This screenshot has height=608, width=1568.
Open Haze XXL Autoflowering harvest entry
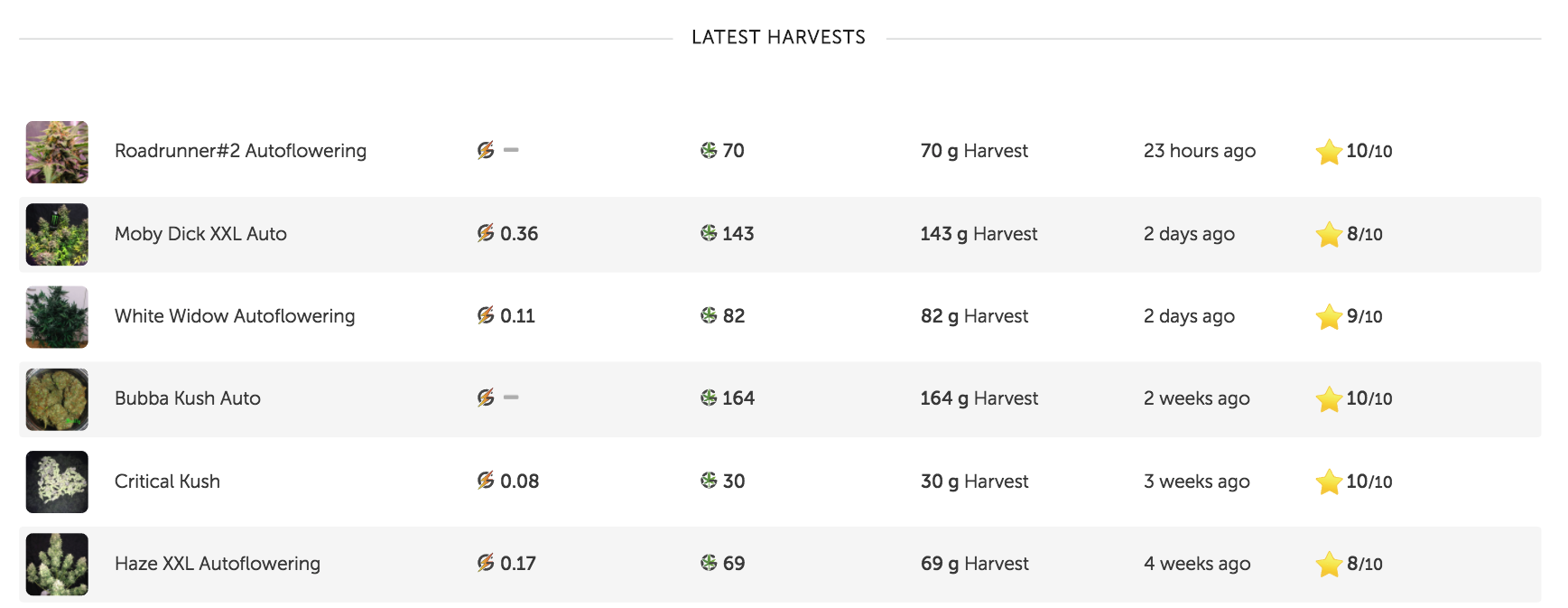point(218,564)
